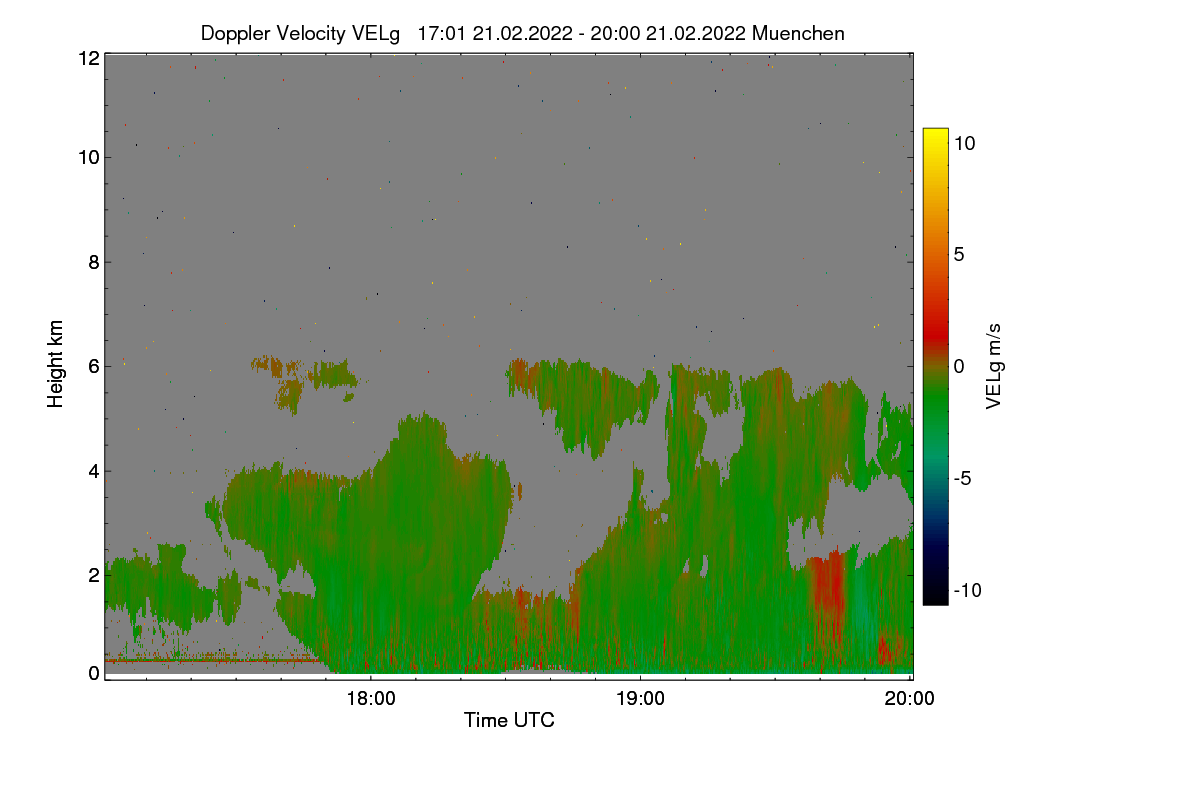This screenshot has width=1200, height=800.
Task: Click the 'VELg m/s' colorbar label
Action: (x=994, y=365)
